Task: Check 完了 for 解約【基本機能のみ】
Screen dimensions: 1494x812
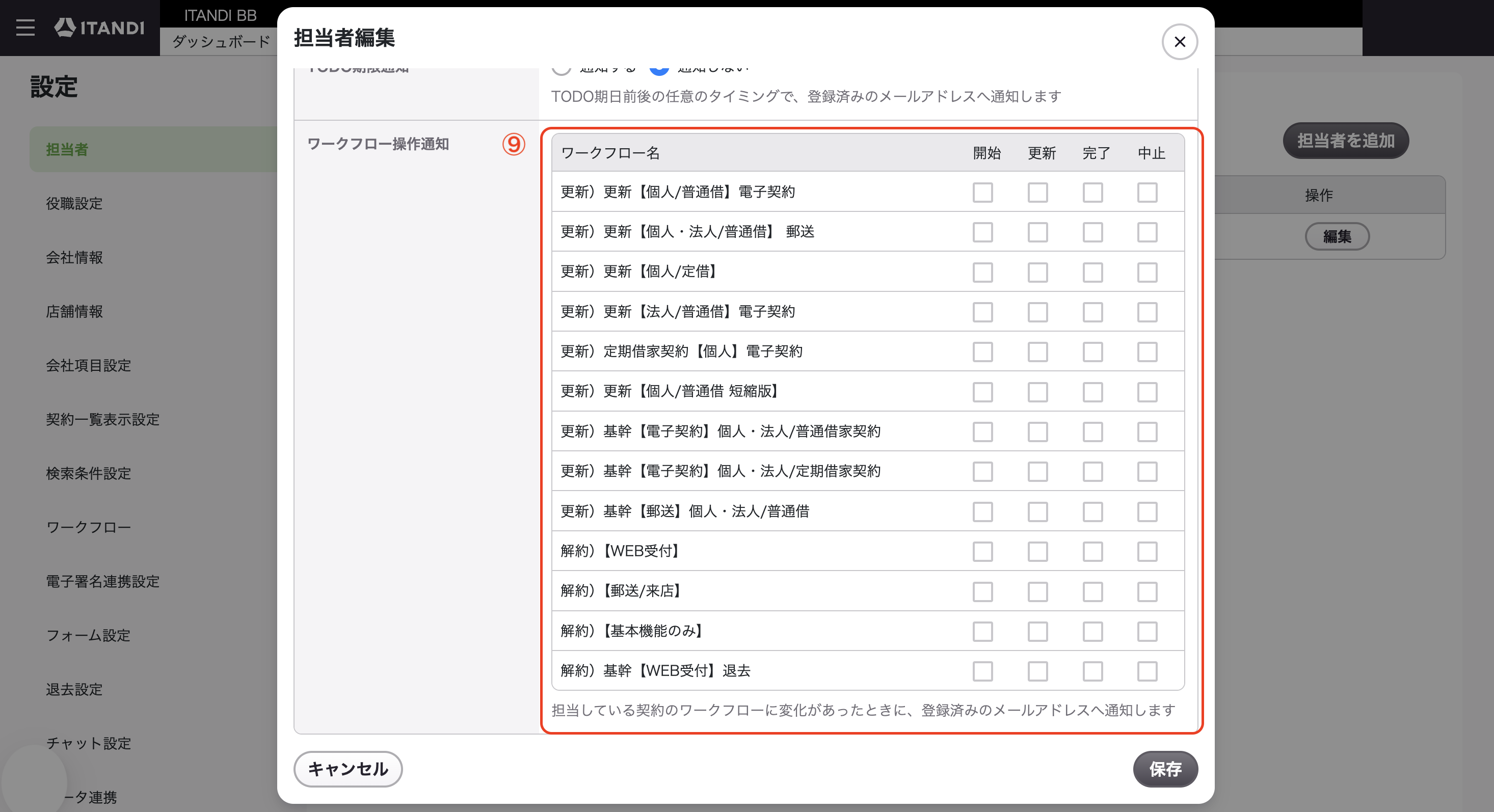Action: 1092,631
